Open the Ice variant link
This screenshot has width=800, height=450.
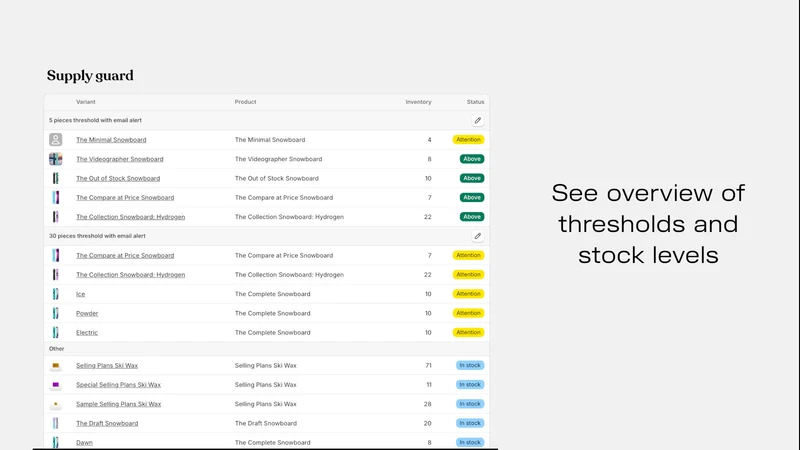pyautogui.click(x=81, y=294)
